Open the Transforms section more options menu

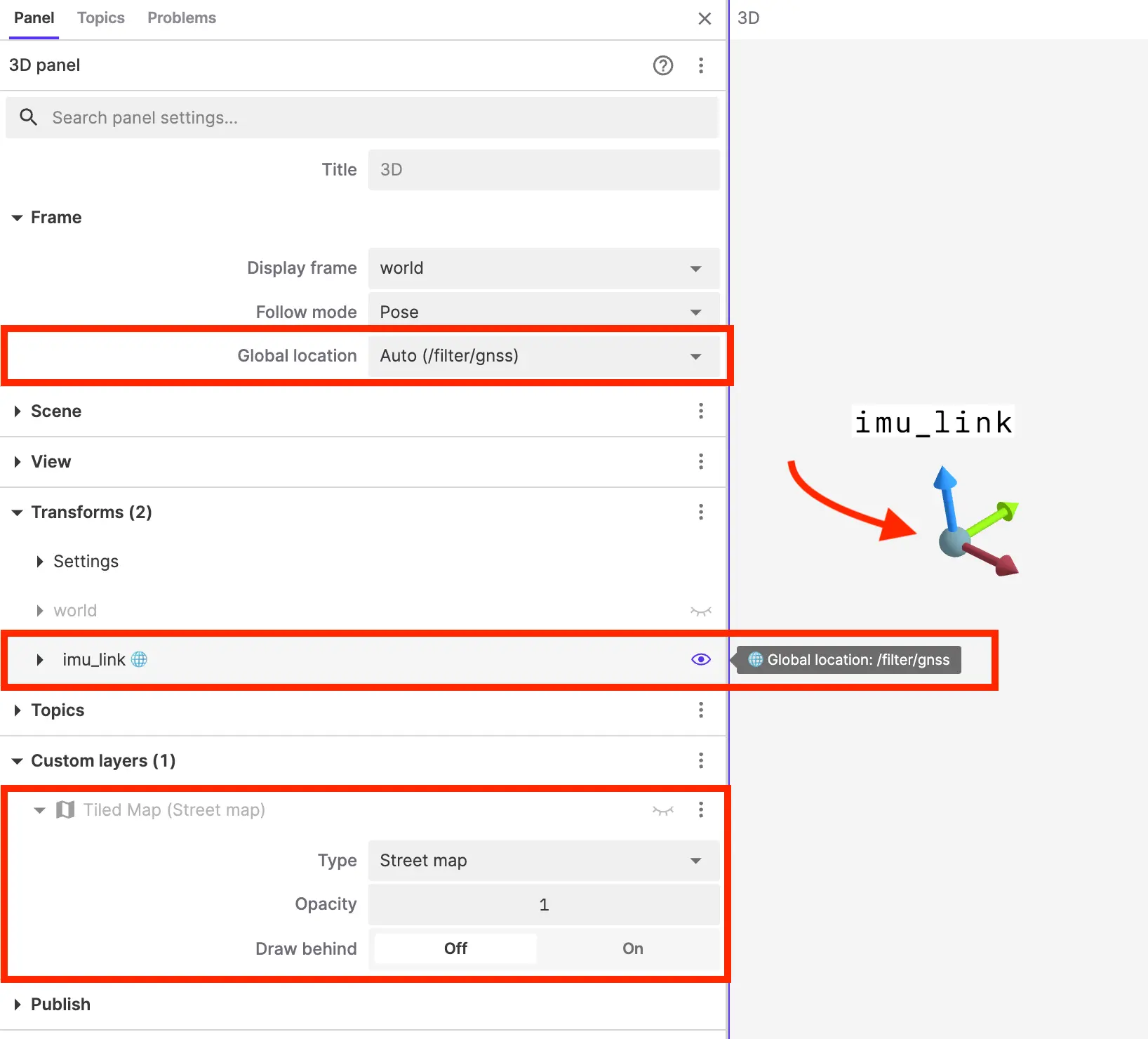point(700,512)
